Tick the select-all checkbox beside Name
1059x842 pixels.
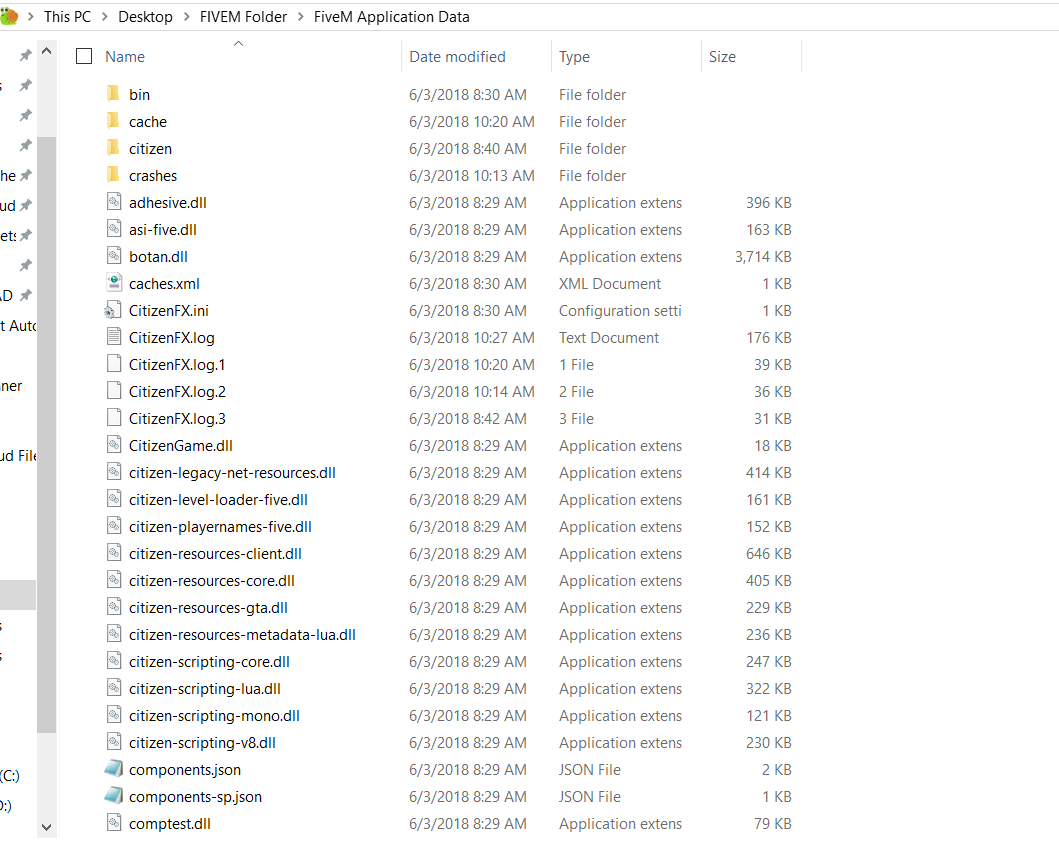84,56
